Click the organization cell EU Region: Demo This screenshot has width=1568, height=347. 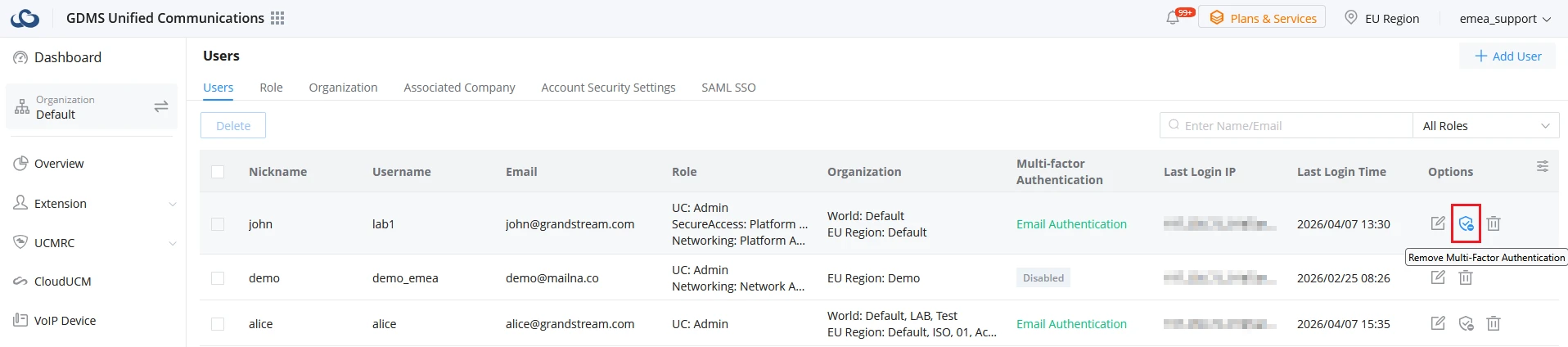tap(873, 278)
